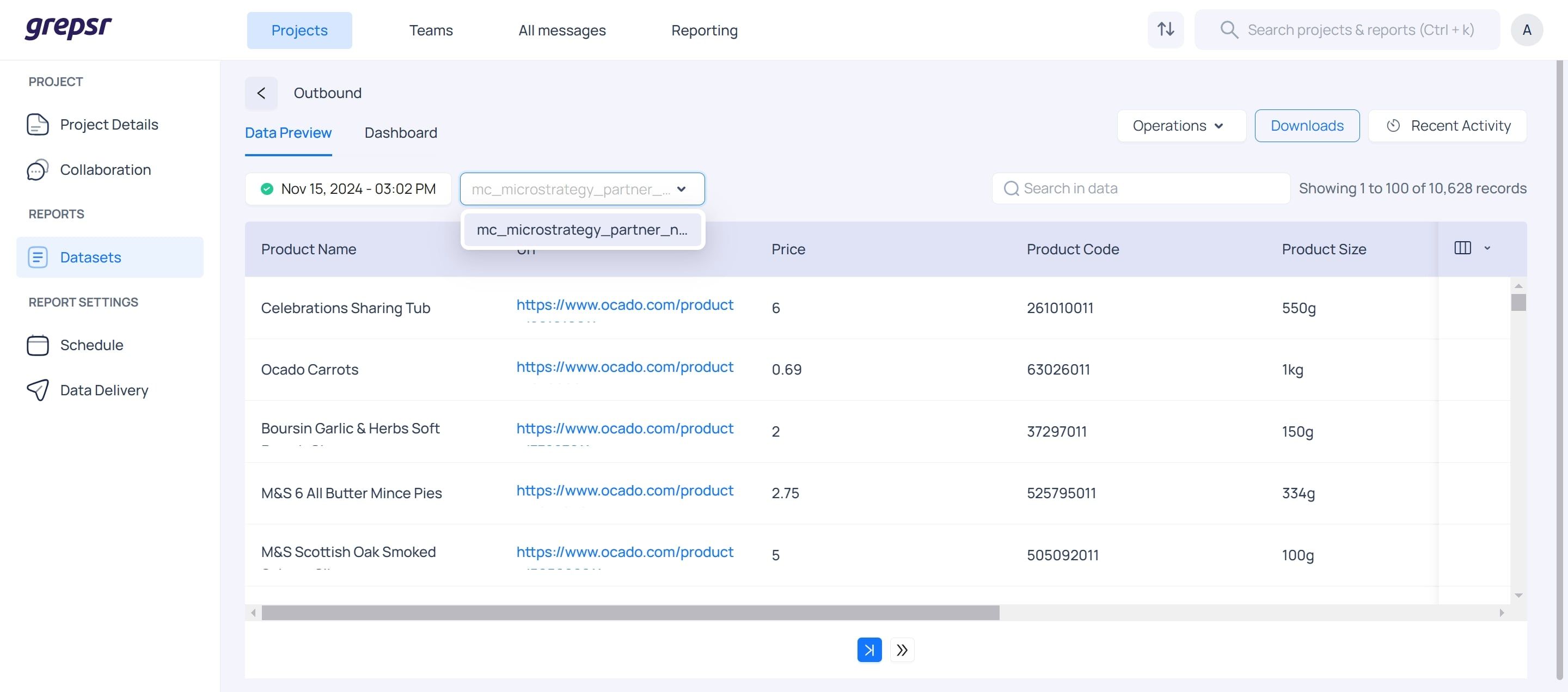
Task: Focus the Search projects & reports field
Action: (x=1347, y=30)
